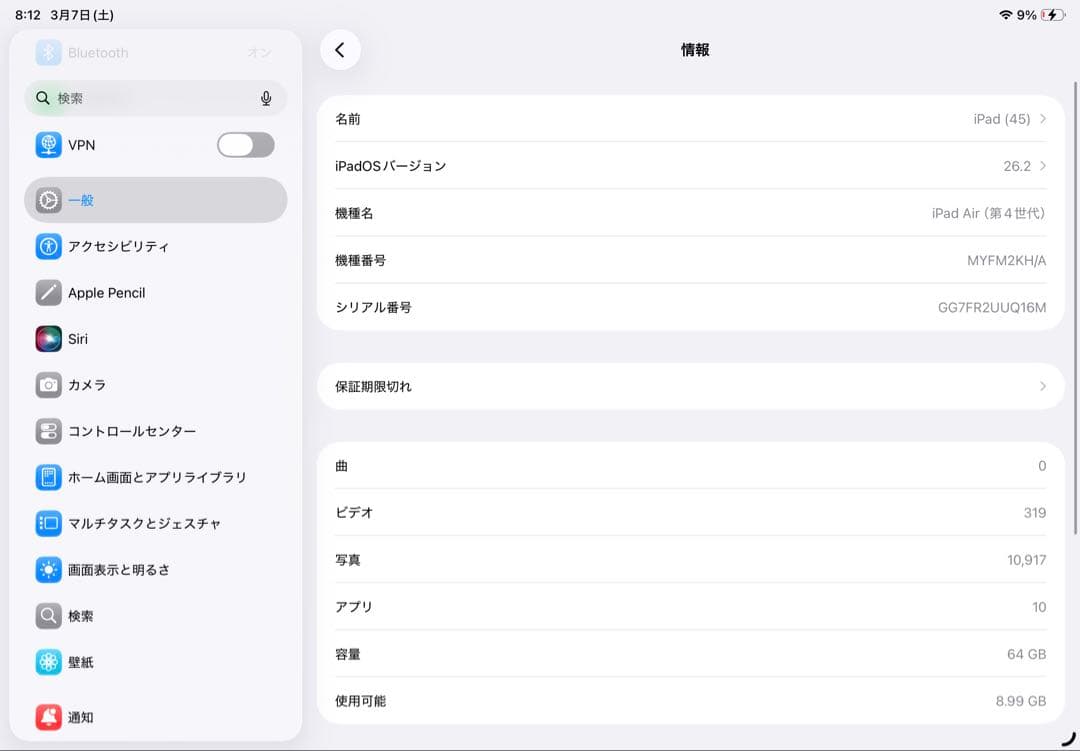The width and height of the screenshot is (1080, 751).
Task: Click the 情報 page title
Action: (x=695, y=50)
